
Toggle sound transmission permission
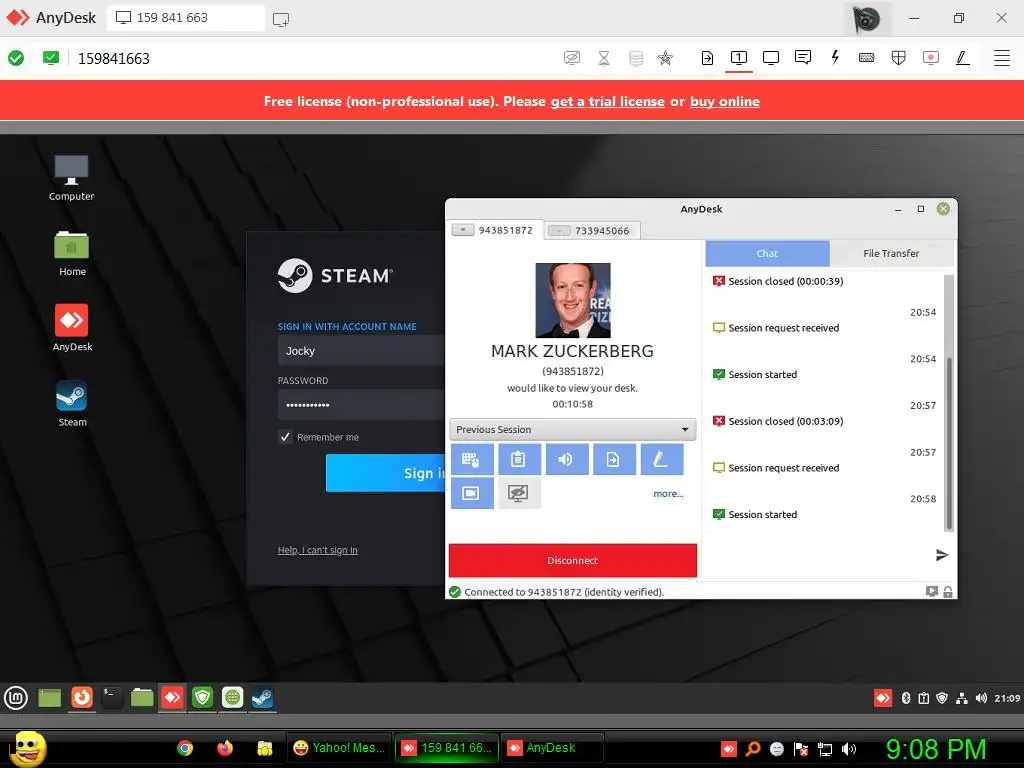pos(567,459)
